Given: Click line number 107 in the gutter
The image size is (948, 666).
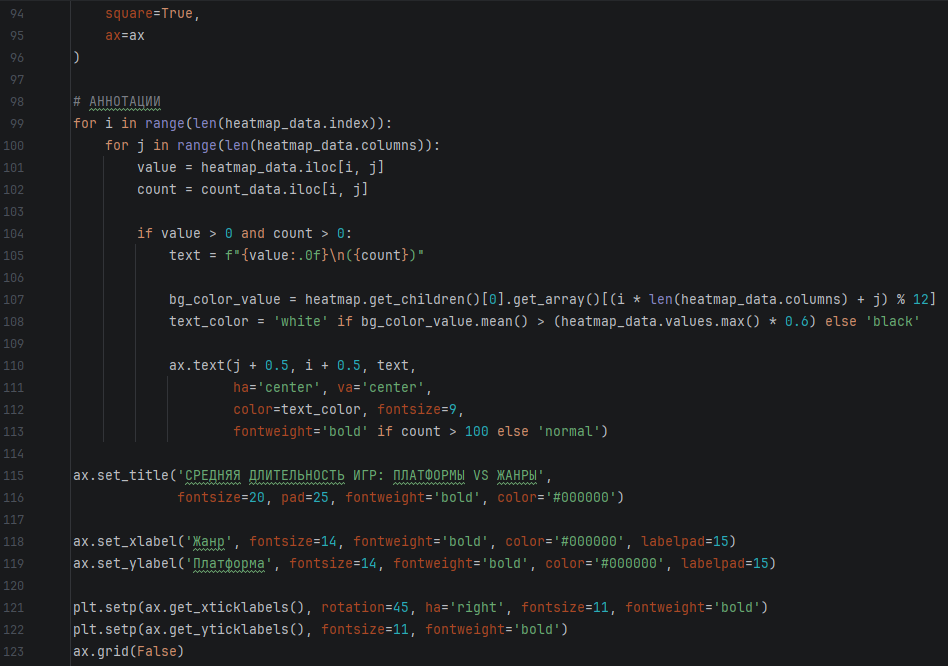Looking at the screenshot, I should point(15,299).
